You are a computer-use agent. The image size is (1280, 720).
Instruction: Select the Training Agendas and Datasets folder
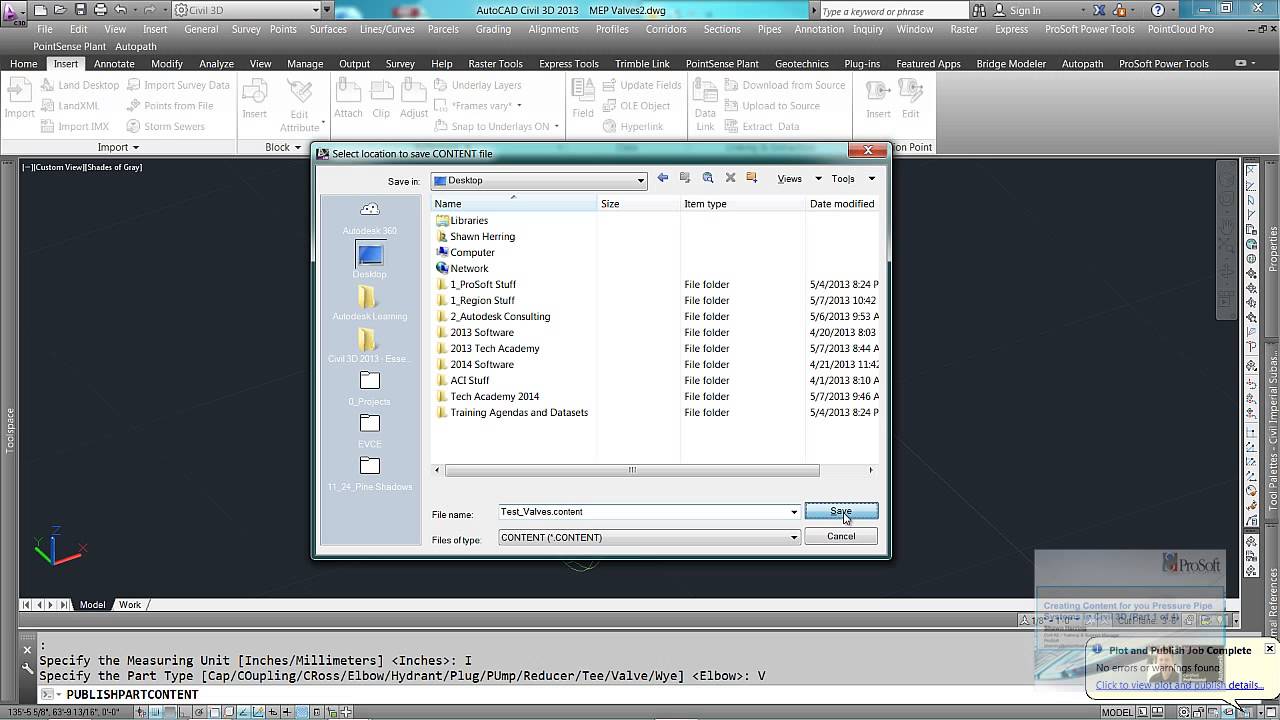pyautogui.click(x=518, y=412)
